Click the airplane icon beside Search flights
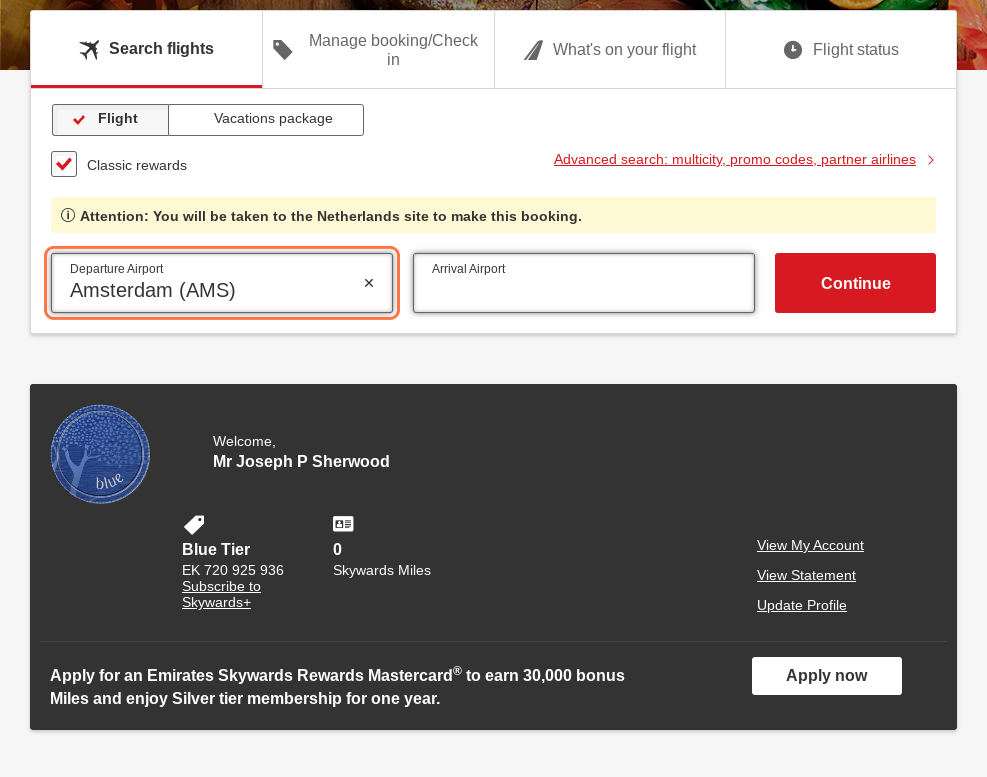The image size is (987, 777). pyautogui.click(x=89, y=49)
